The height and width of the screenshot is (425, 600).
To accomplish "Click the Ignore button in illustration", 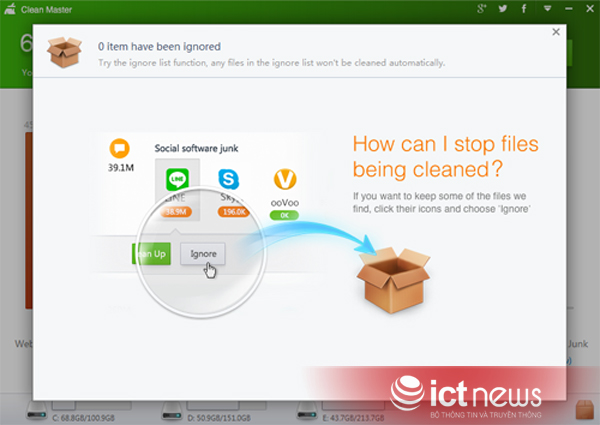I will (203, 254).
